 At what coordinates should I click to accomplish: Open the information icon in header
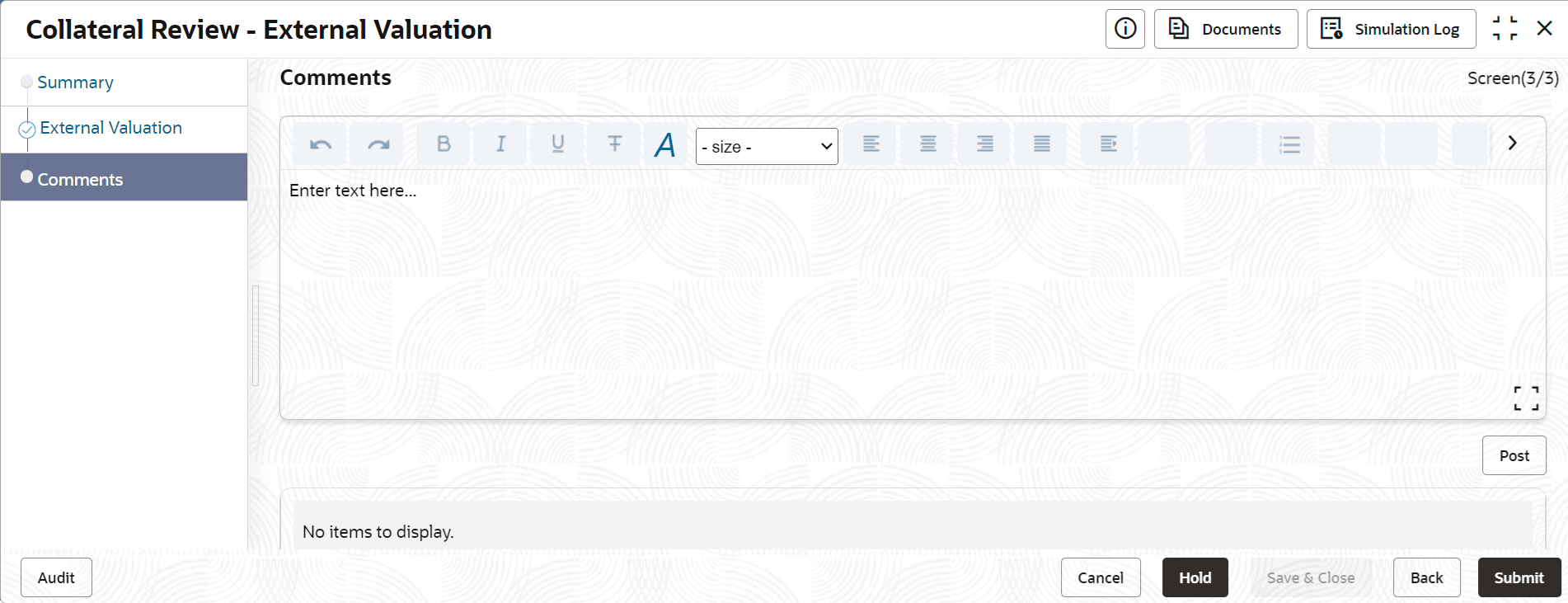click(x=1125, y=29)
